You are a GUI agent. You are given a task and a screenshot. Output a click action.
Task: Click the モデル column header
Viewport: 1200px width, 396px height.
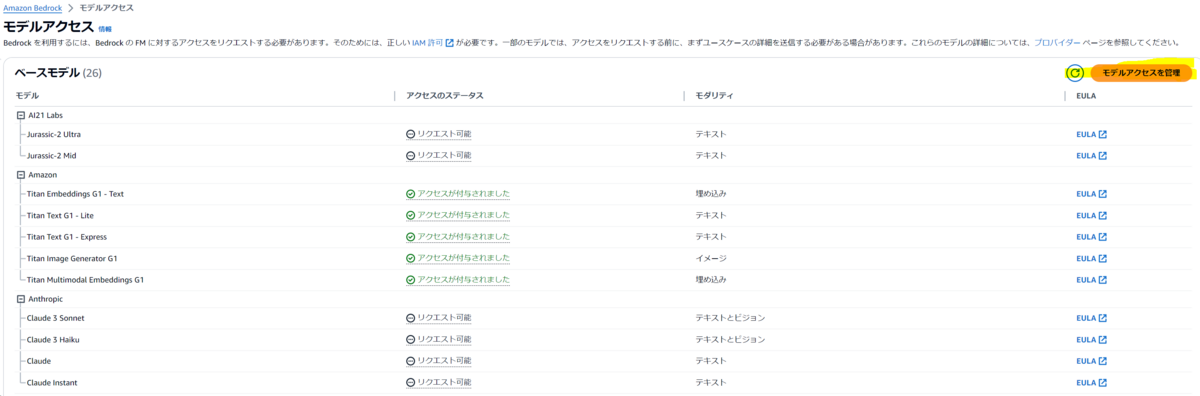[x=28, y=95]
